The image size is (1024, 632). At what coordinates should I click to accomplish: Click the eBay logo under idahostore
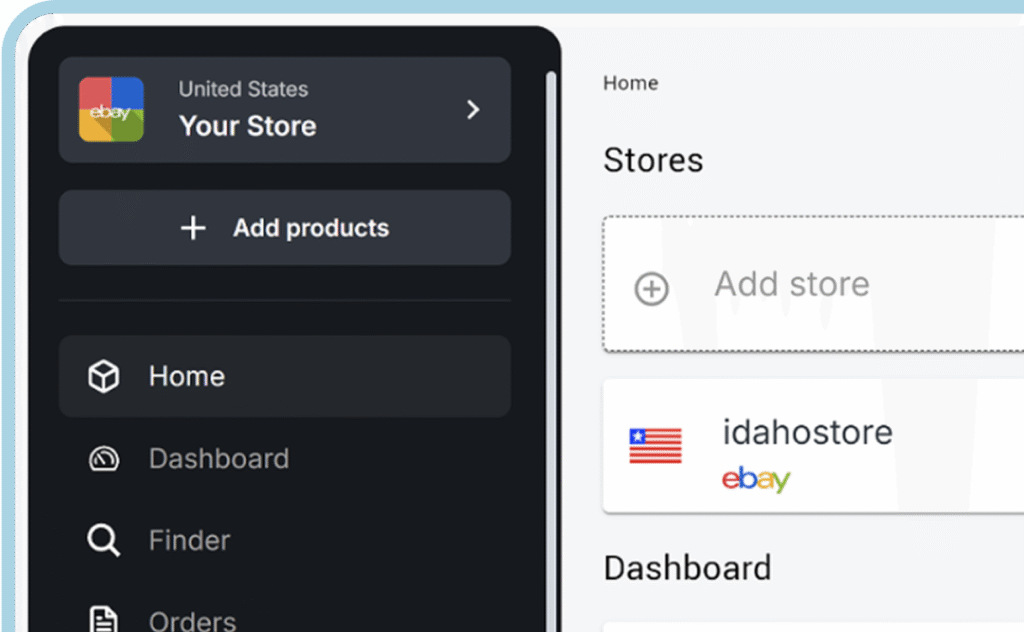(756, 479)
